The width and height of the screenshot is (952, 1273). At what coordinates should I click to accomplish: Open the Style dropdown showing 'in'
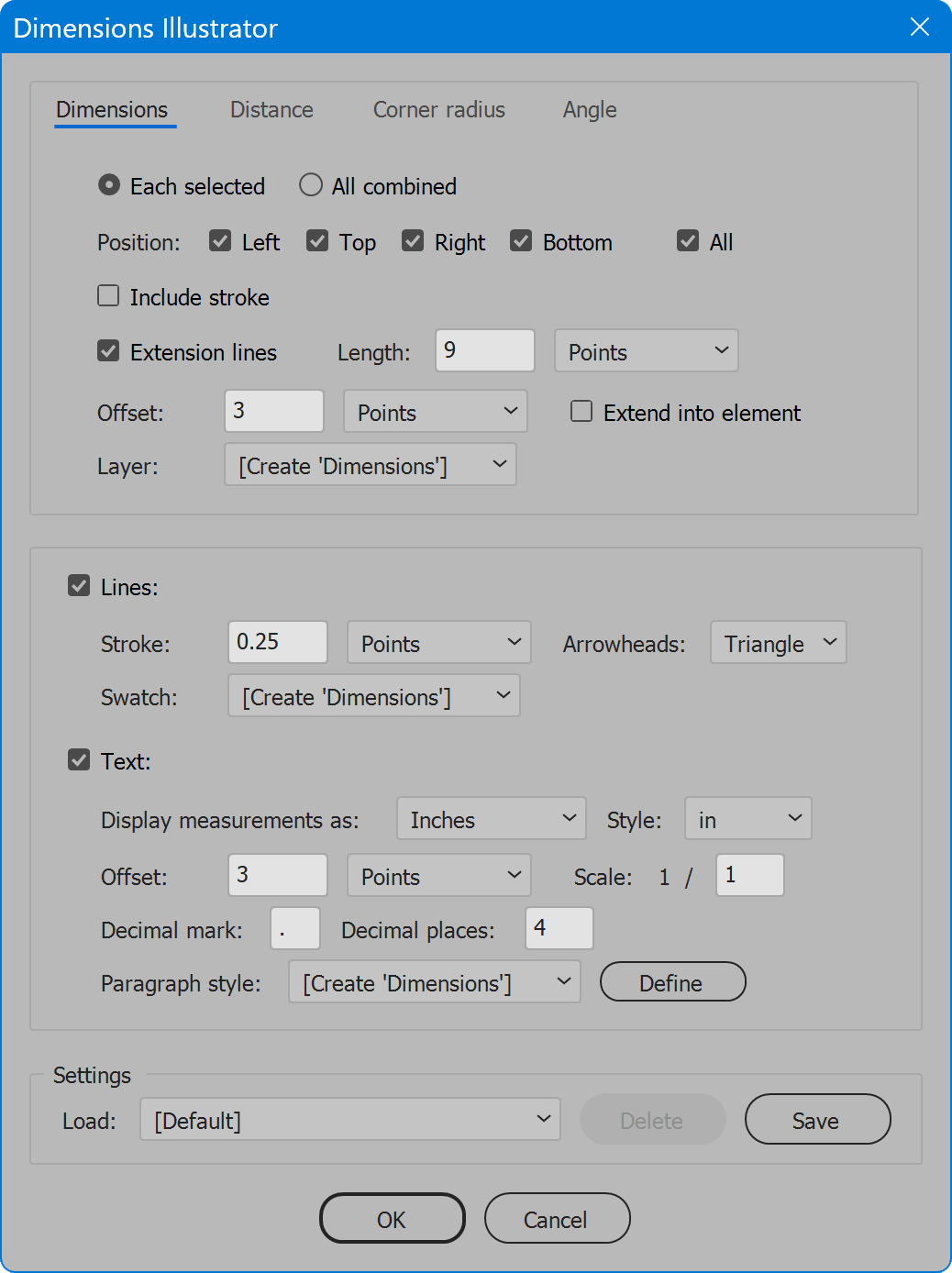(x=747, y=818)
